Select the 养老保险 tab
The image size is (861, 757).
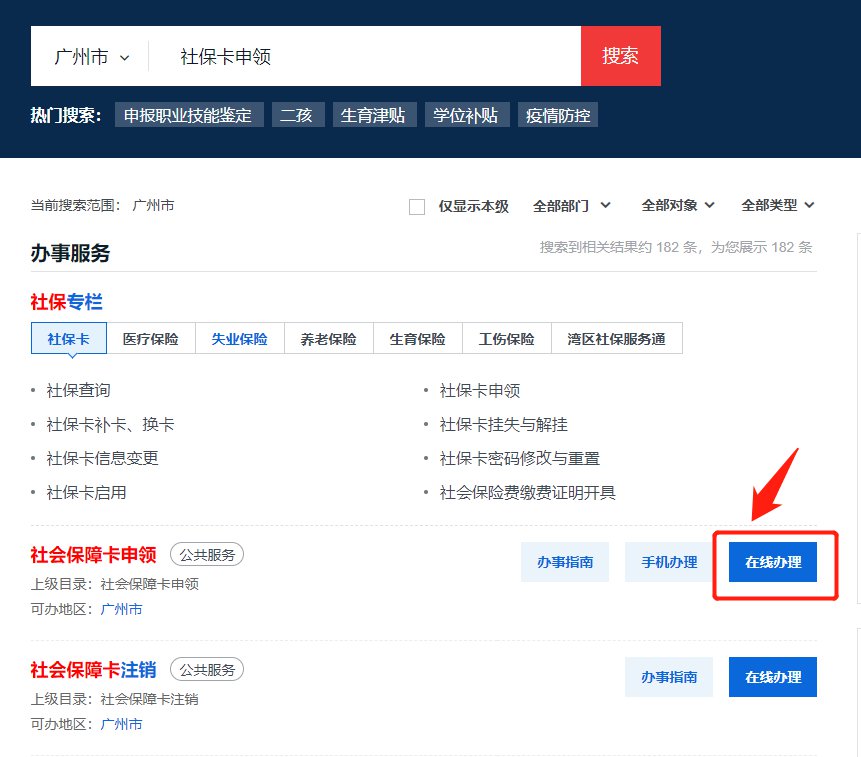click(x=328, y=339)
